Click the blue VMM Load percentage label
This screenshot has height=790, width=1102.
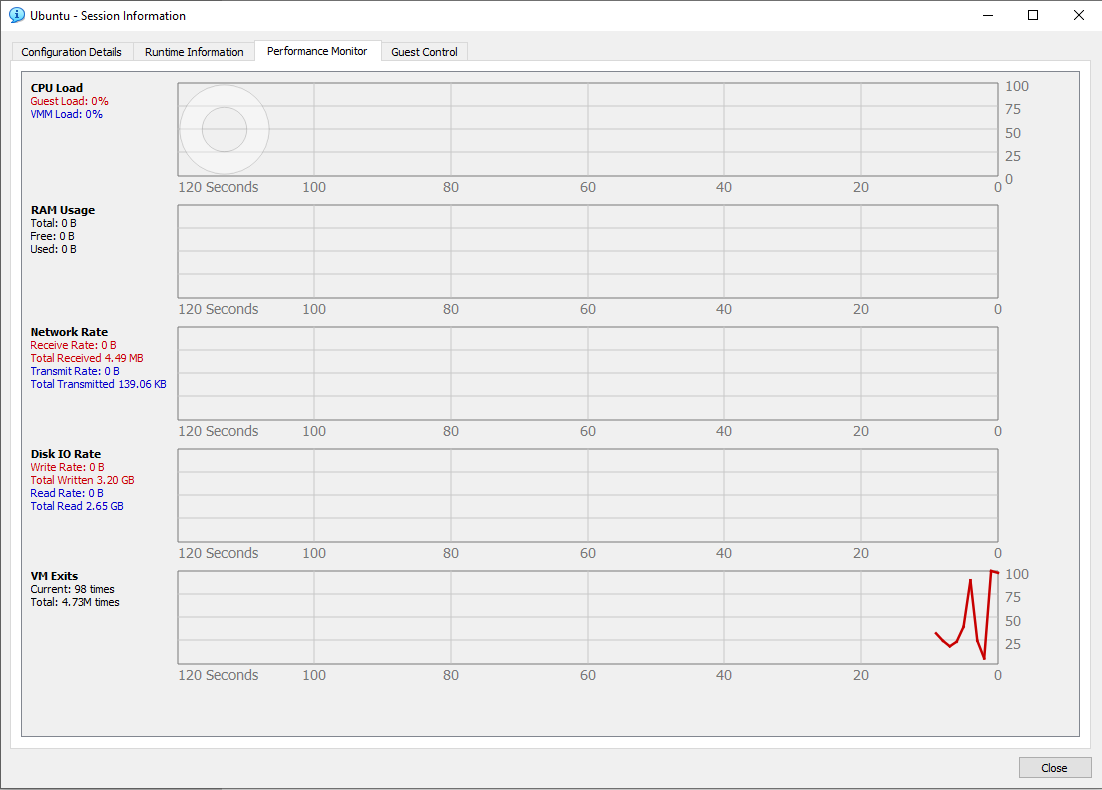[66, 114]
